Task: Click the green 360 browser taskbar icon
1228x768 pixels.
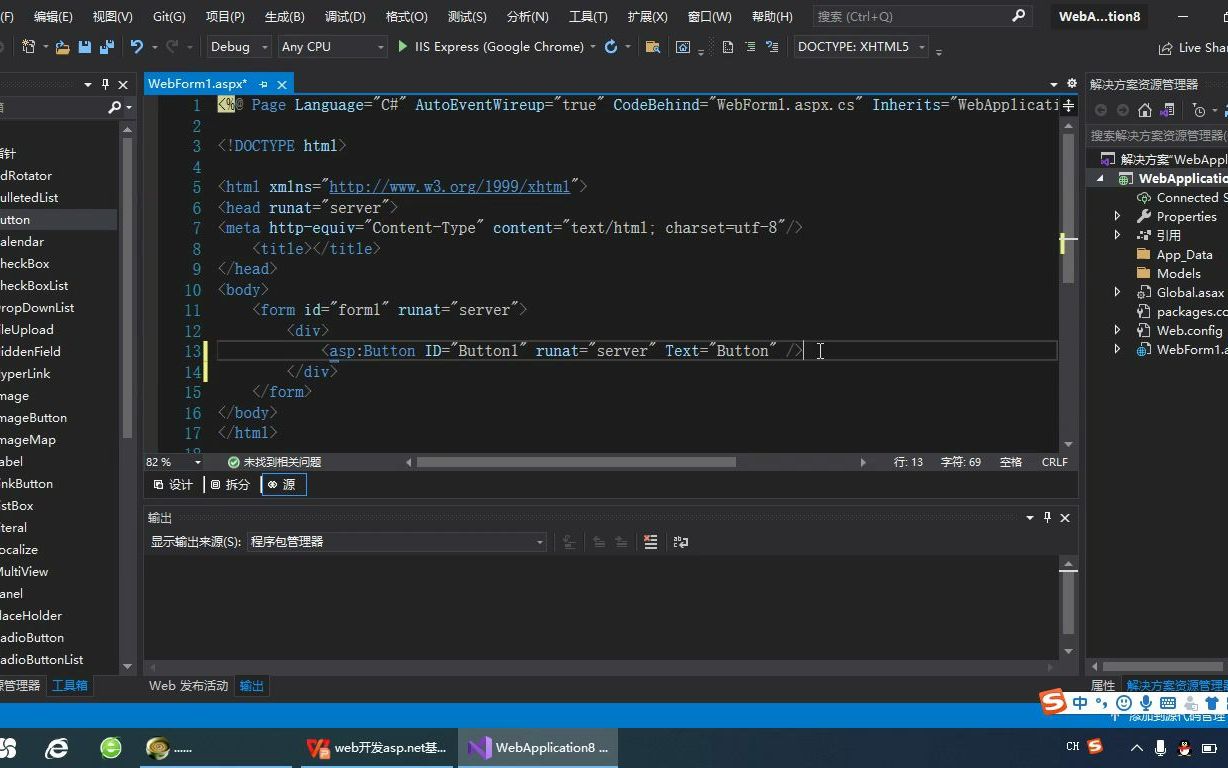Action: point(111,747)
